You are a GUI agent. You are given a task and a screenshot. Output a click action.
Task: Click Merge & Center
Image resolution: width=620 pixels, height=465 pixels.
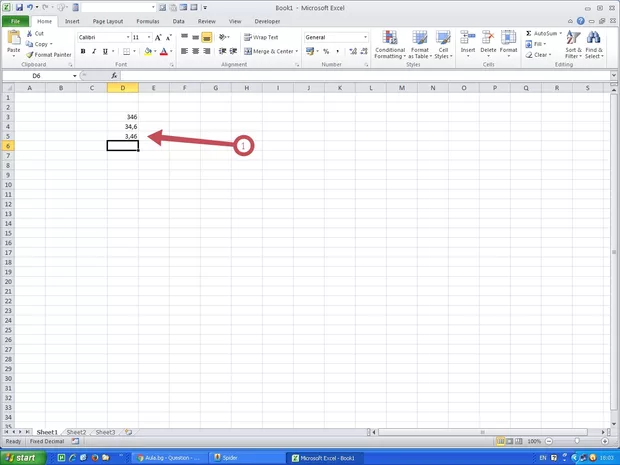tap(268, 51)
